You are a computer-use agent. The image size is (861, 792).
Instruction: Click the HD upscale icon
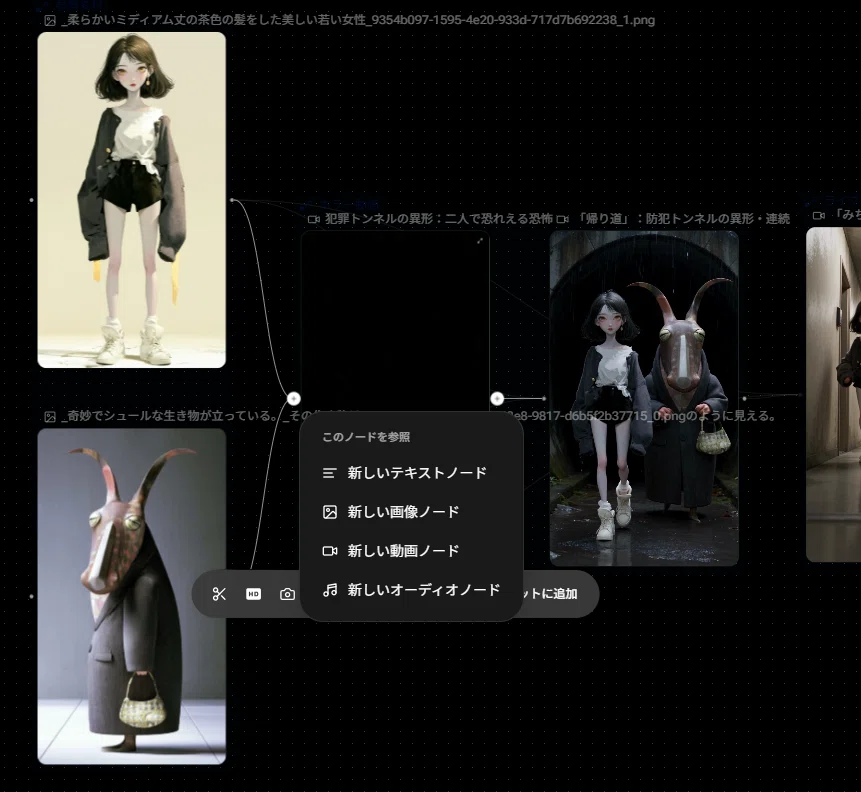253,594
